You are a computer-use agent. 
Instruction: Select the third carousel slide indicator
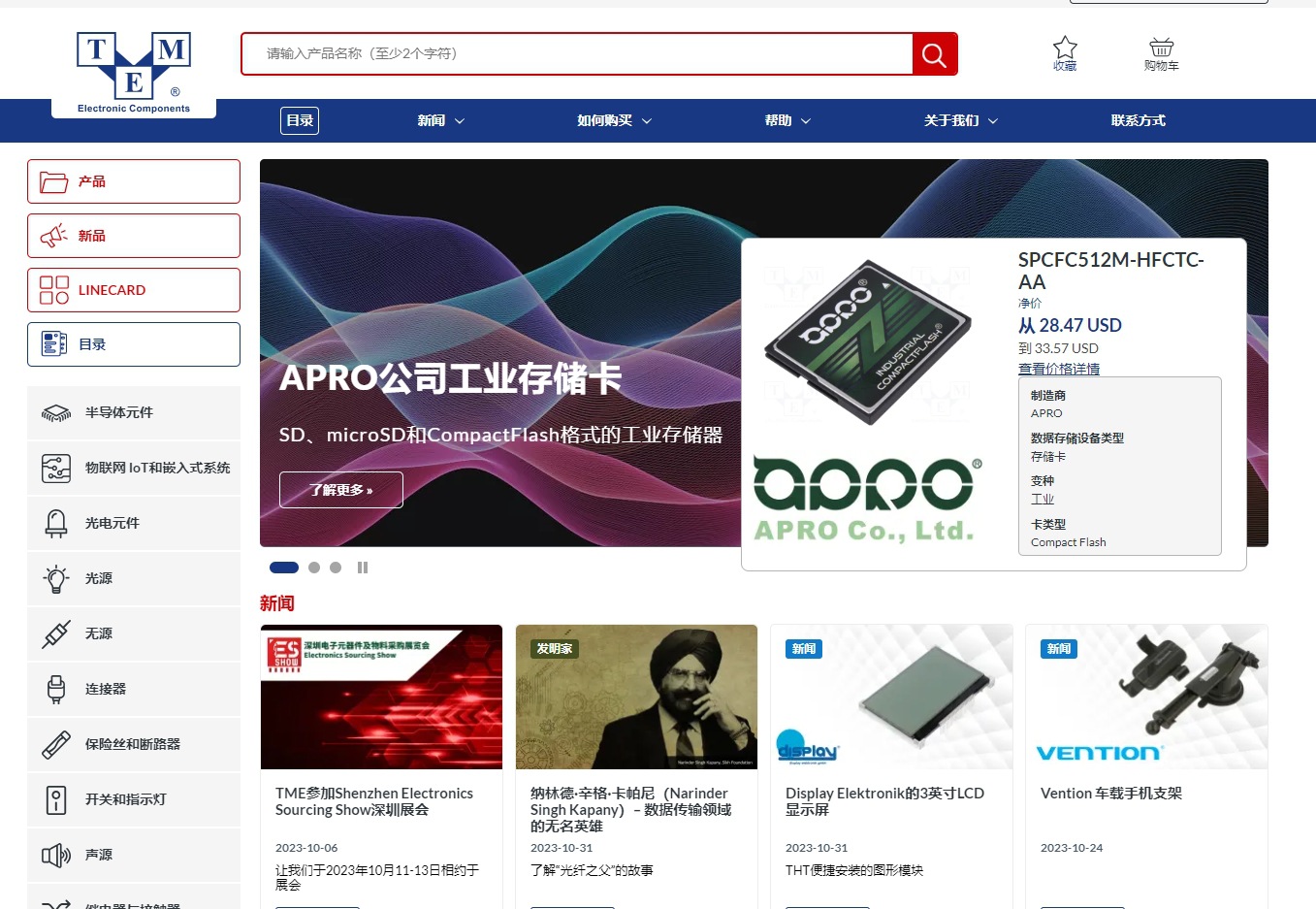click(336, 568)
